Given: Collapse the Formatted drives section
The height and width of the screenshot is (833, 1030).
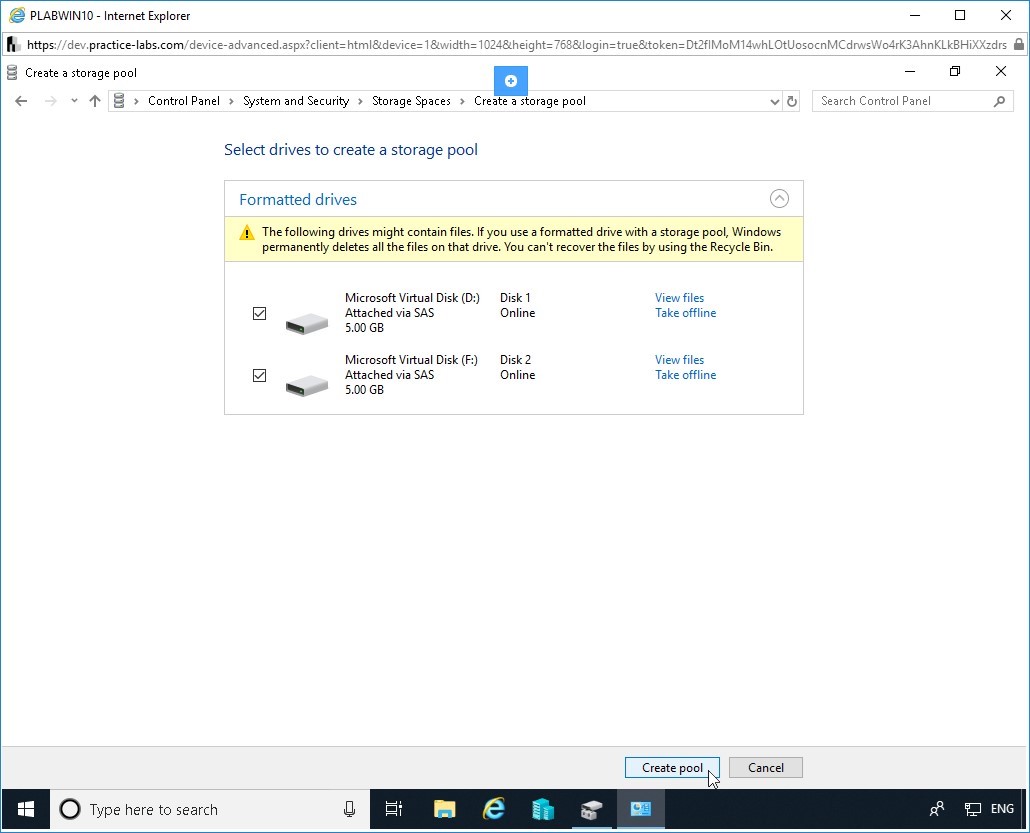Looking at the screenshot, I should (x=779, y=198).
